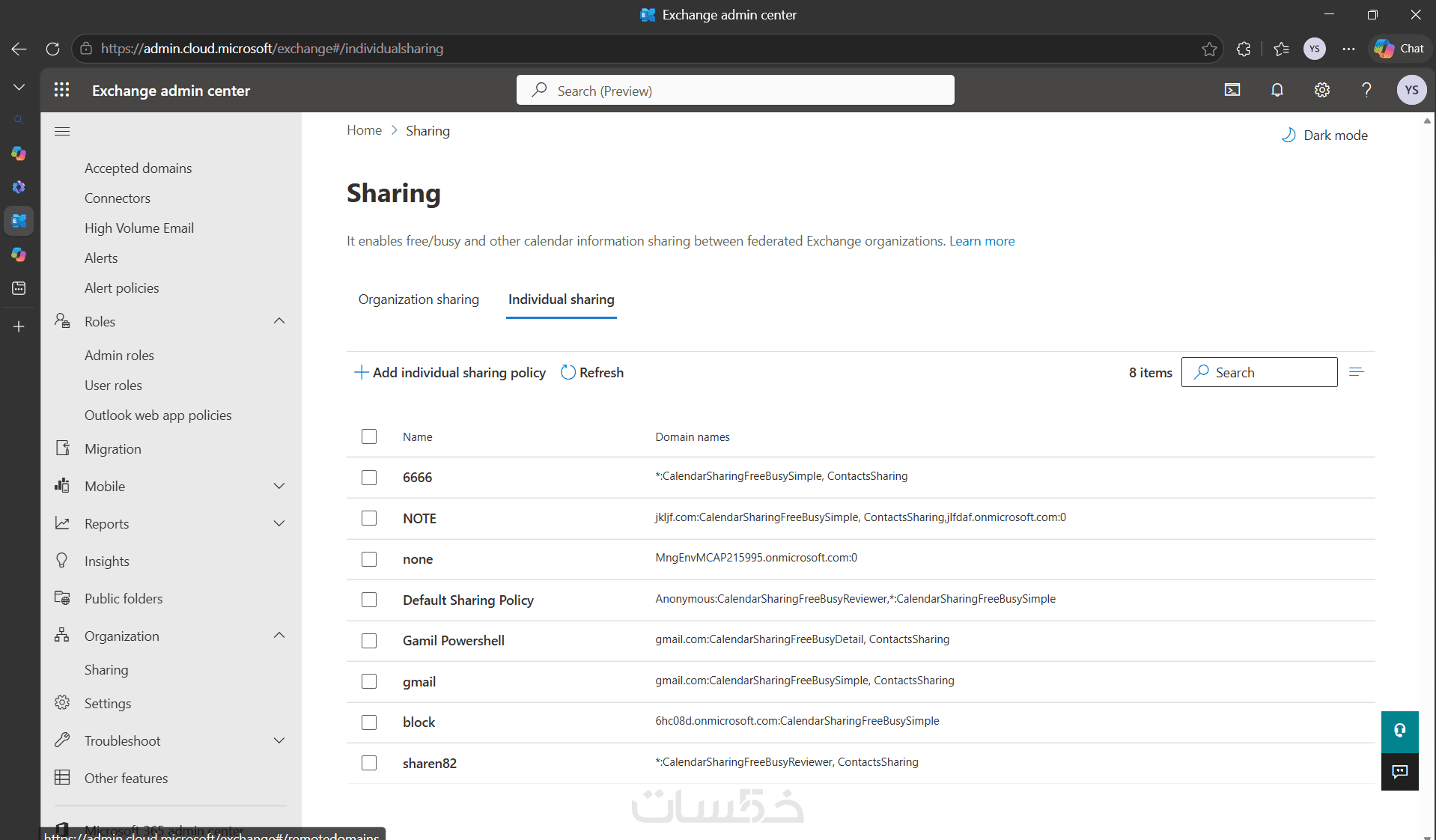Image resolution: width=1436 pixels, height=840 pixels.
Task: Select the Individual sharing tab
Action: pyautogui.click(x=562, y=299)
